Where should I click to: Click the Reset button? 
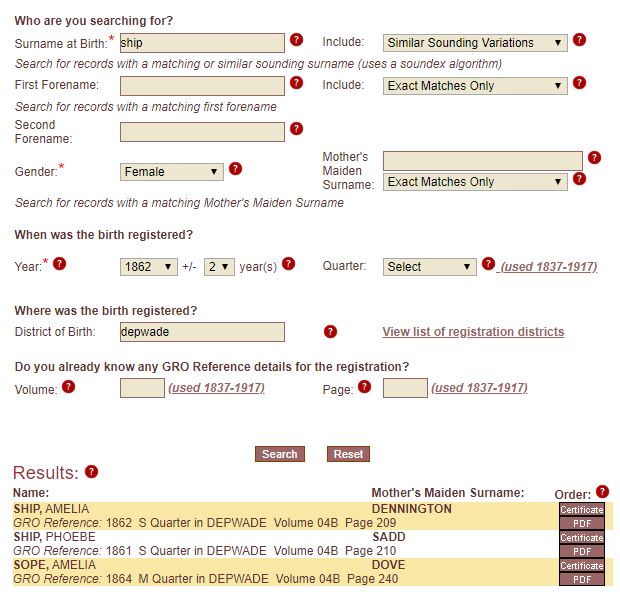pyautogui.click(x=348, y=454)
